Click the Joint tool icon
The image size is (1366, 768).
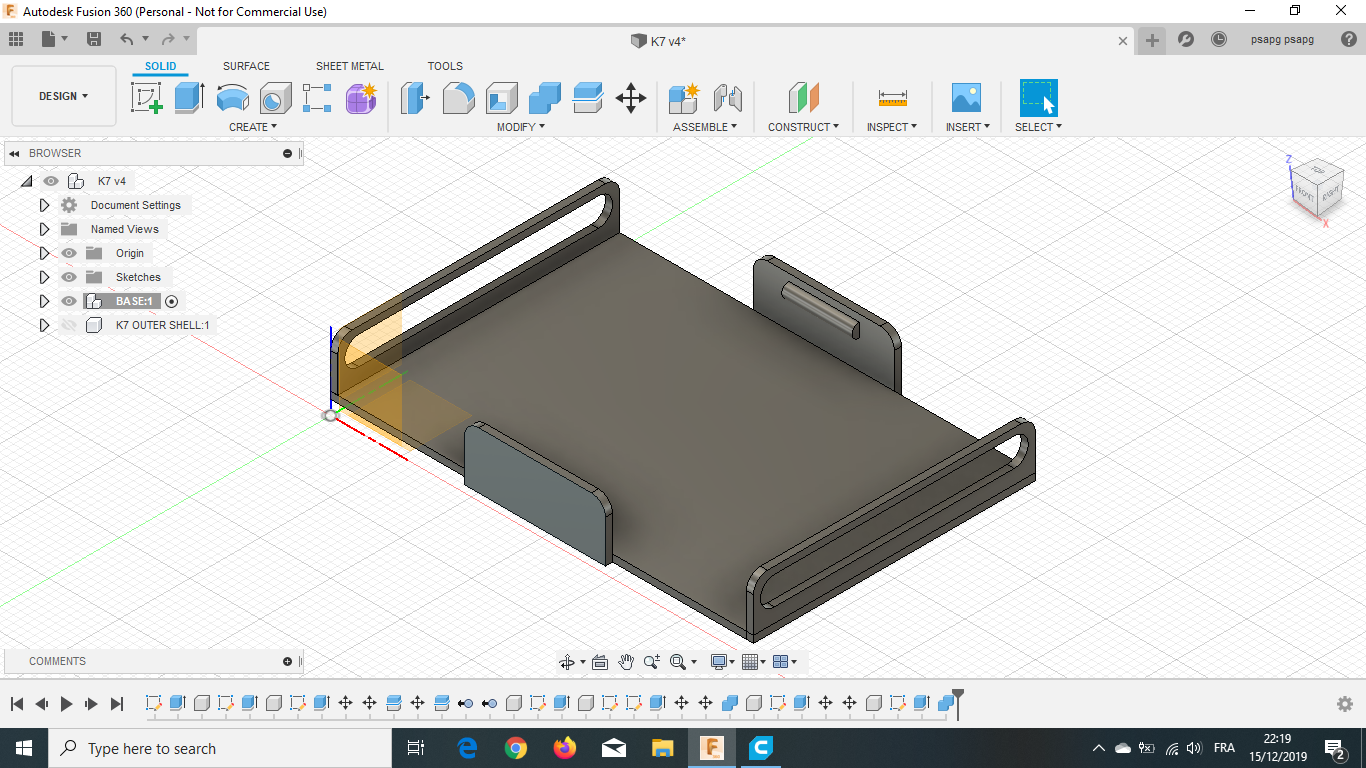pos(728,98)
